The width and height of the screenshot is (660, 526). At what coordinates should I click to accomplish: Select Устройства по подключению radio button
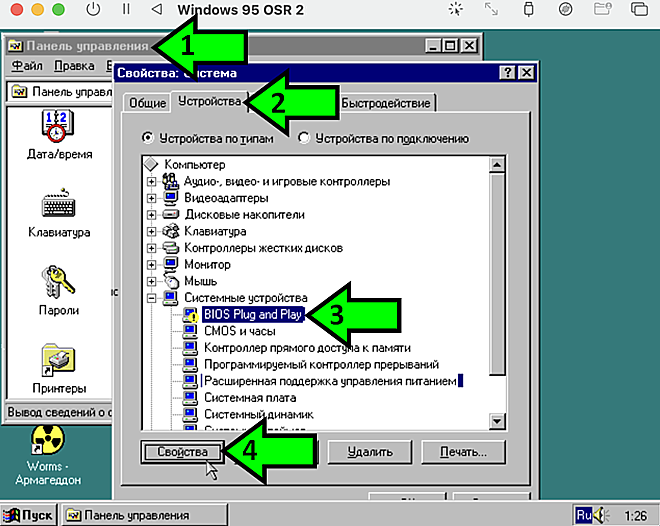pyautogui.click(x=304, y=138)
